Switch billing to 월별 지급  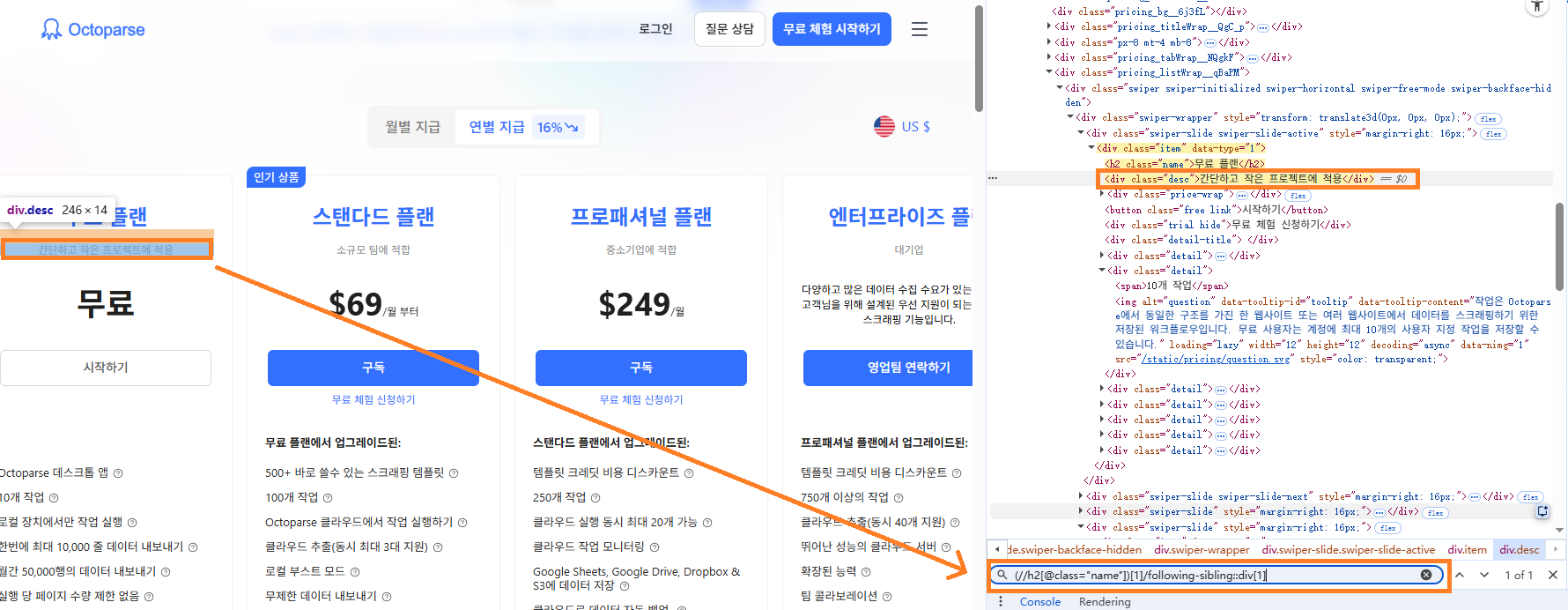click(x=412, y=127)
